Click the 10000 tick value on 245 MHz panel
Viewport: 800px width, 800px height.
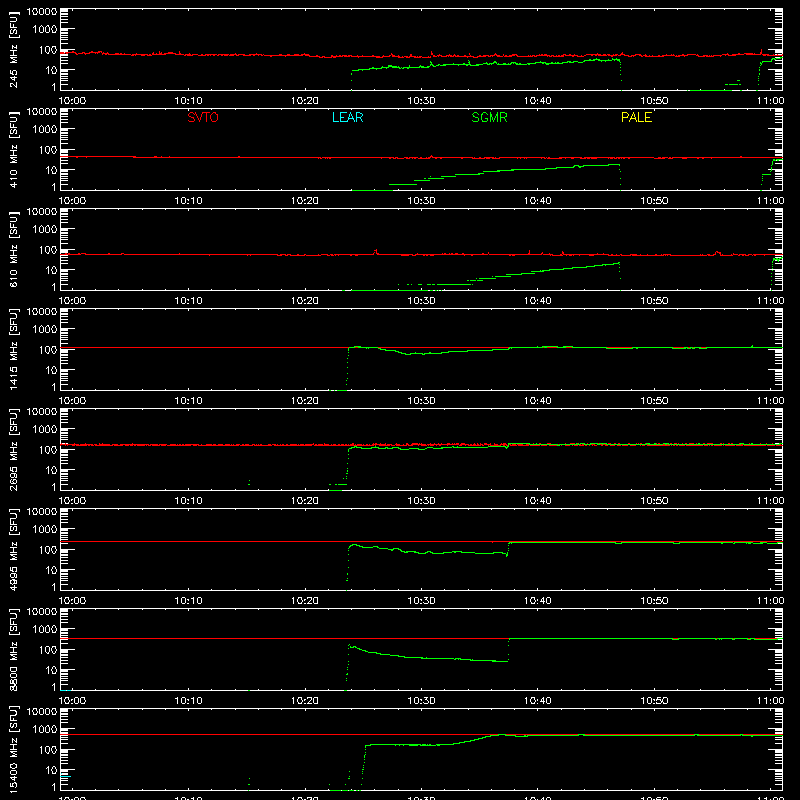[x=42, y=12]
